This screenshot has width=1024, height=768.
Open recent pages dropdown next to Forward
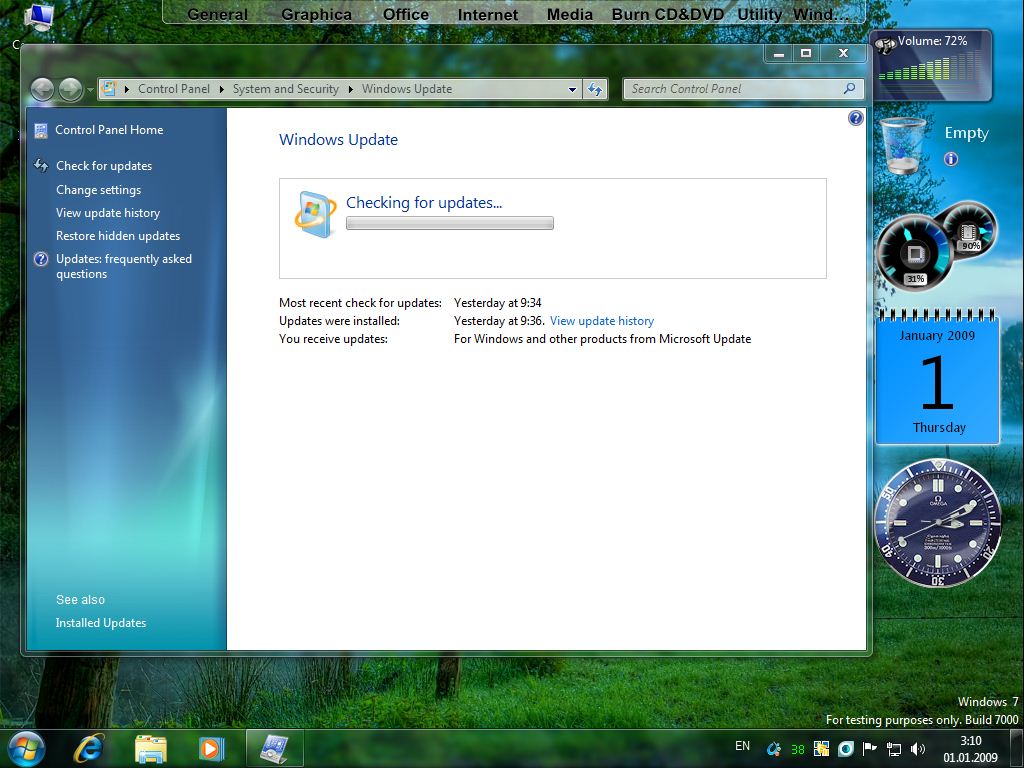click(x=90, y=89)
